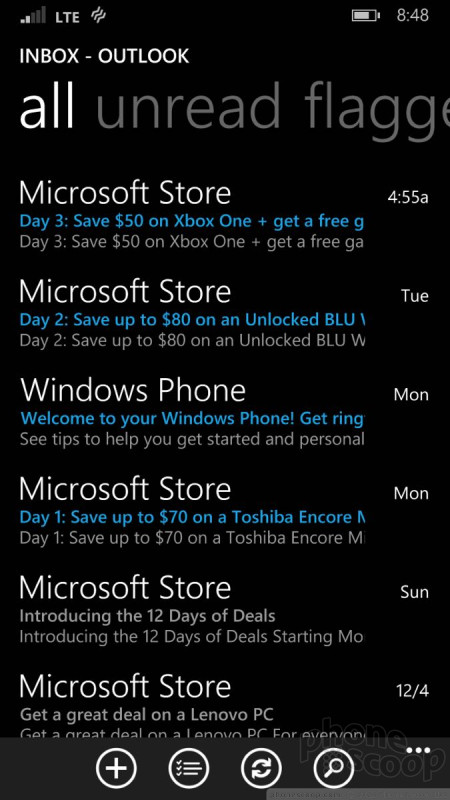Viewport: 450px width, 800px height.
Task: Tap the sync refresh icon
Action: click(261, 768)
